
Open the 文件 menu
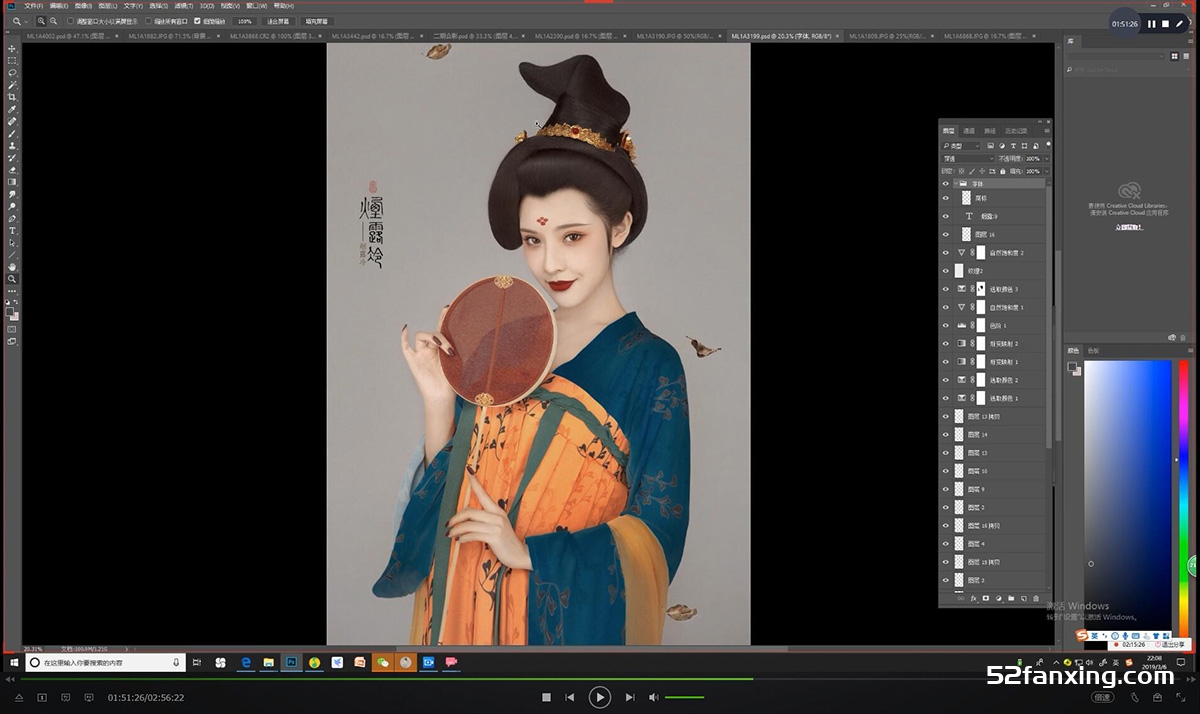33,6
